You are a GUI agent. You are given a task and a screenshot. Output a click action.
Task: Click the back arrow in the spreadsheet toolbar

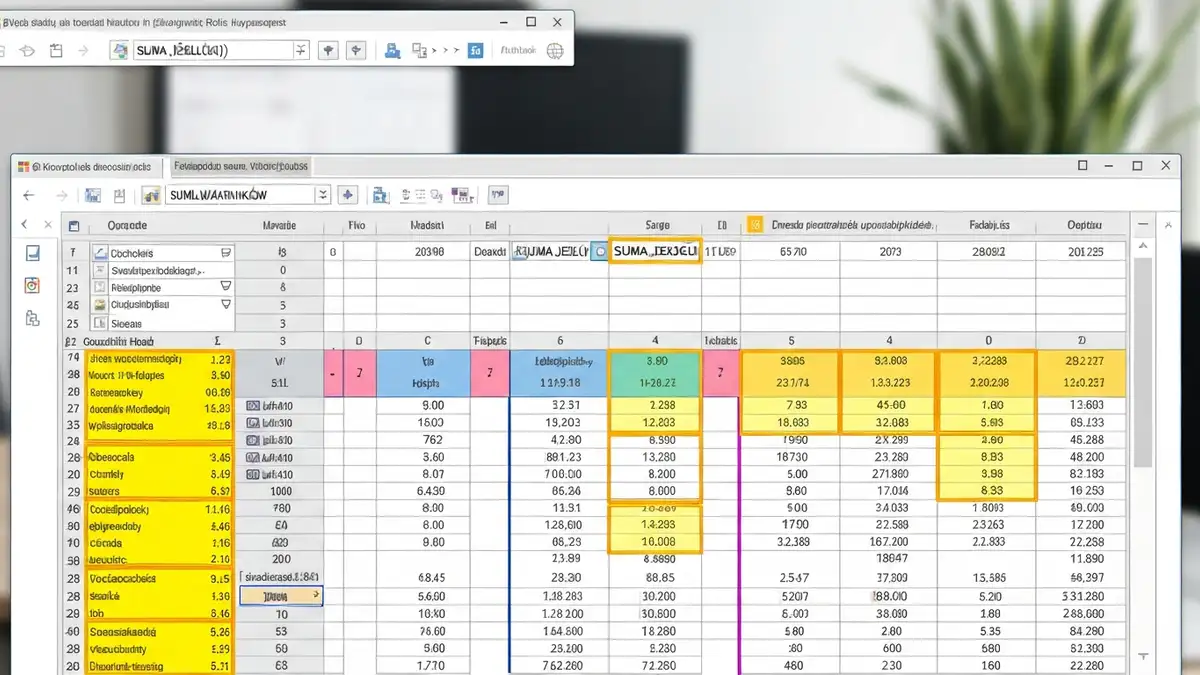point(29,196)
